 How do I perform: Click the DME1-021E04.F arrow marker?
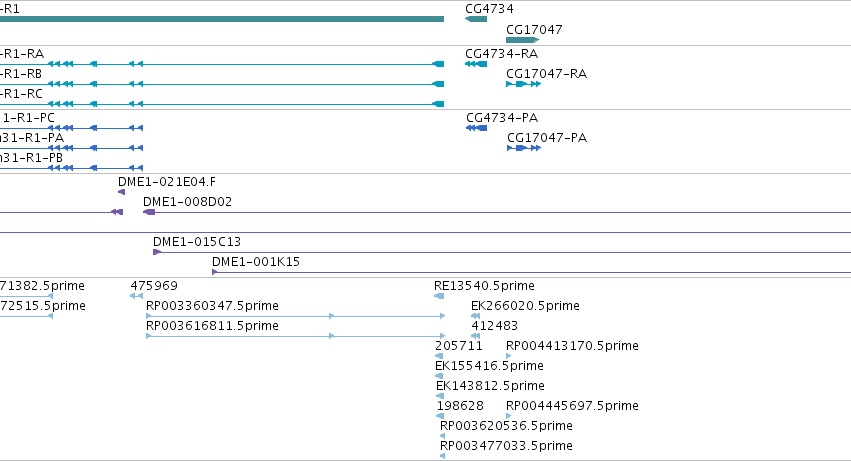122,192
